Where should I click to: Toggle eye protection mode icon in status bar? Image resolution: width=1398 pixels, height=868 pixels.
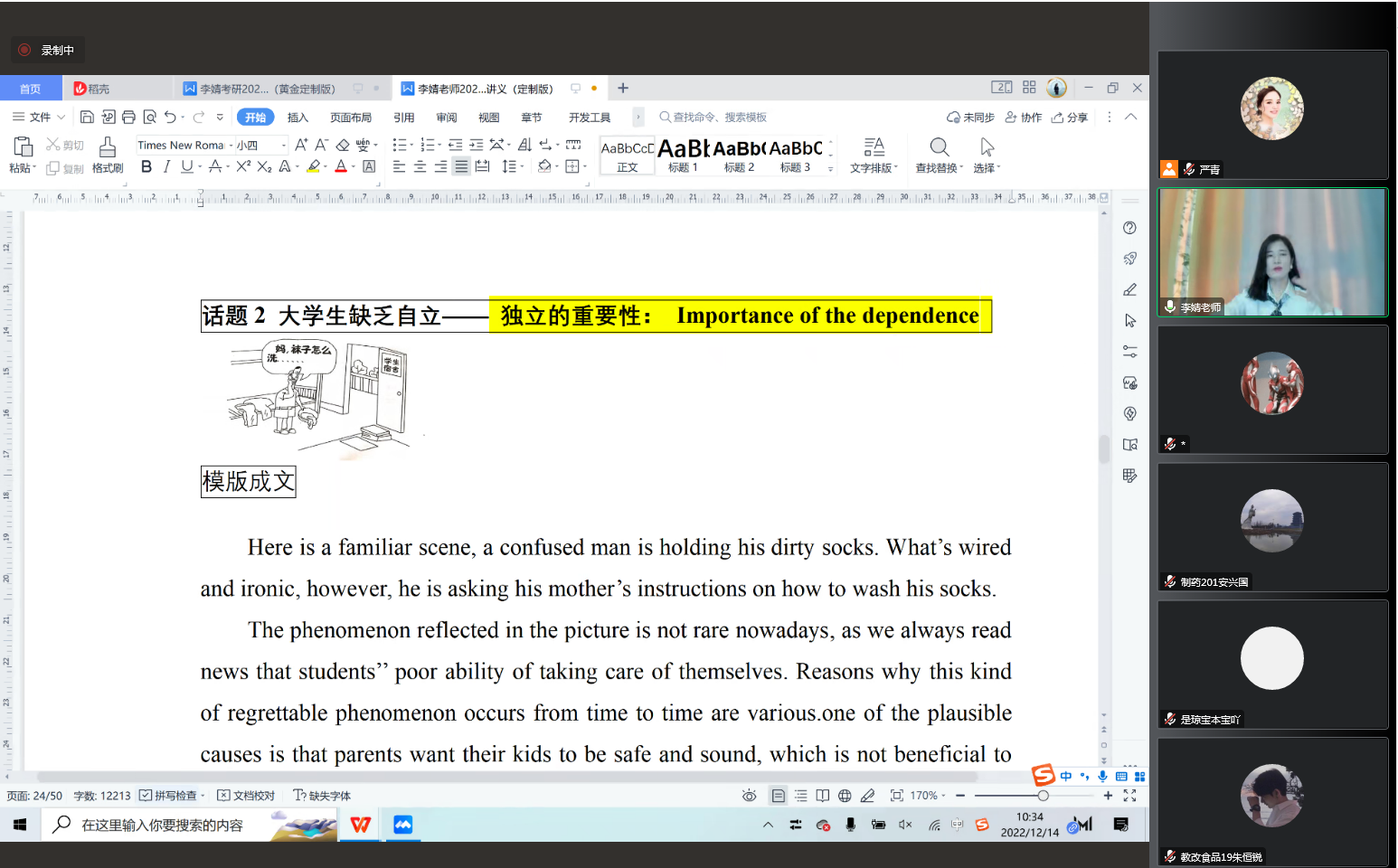coord(749,796)
